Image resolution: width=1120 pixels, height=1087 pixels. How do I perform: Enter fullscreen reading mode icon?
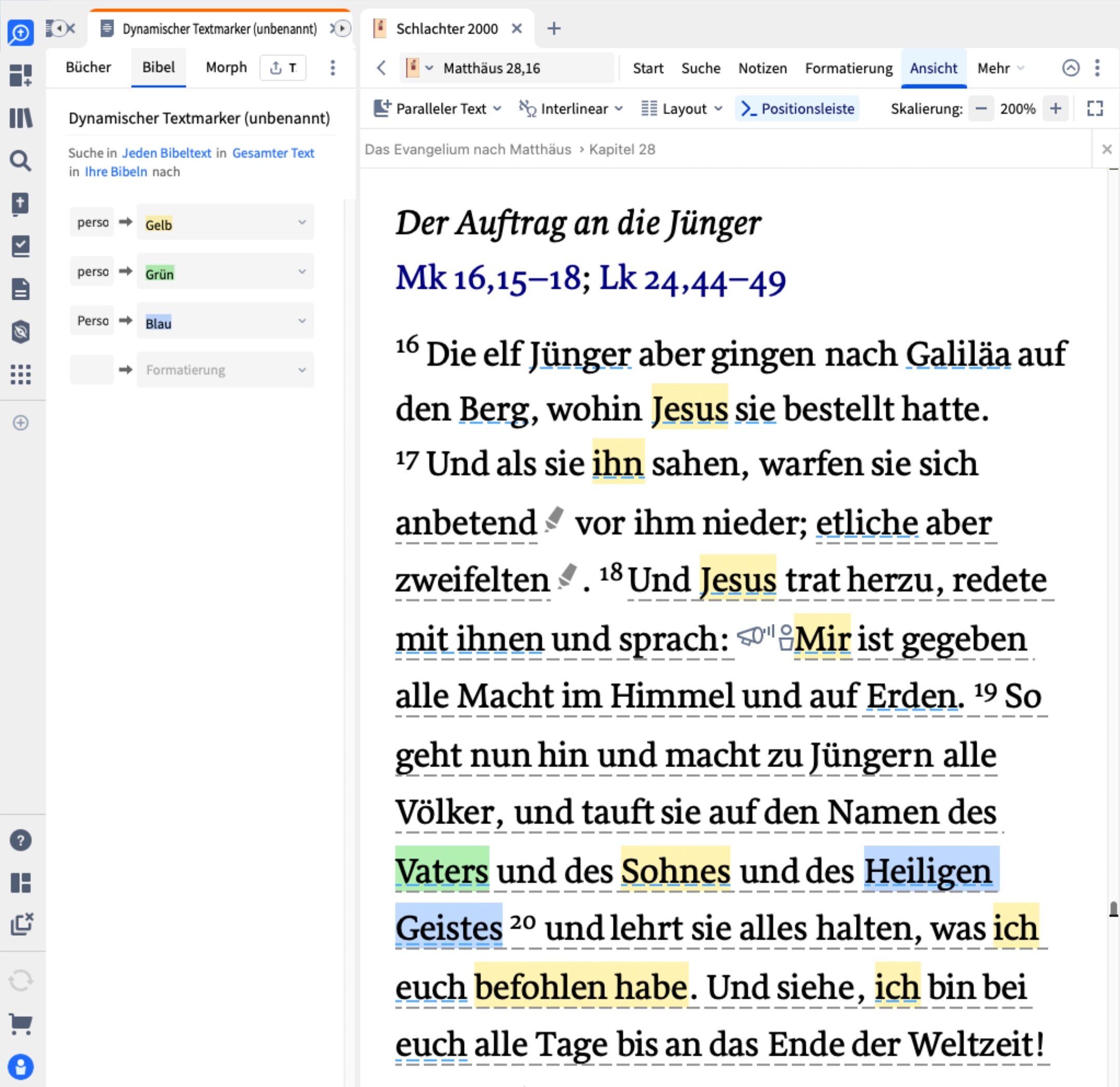click(1095, 109)
